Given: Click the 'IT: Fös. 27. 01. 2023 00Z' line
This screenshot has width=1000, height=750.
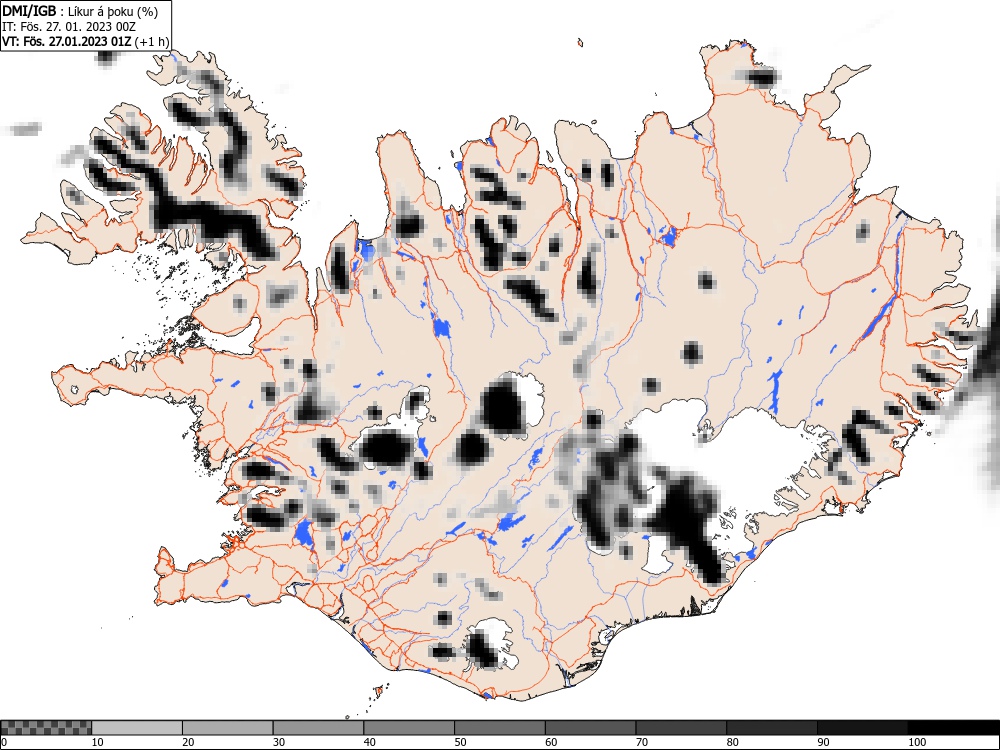Looking at the screenshot, I should click(69, 27).
